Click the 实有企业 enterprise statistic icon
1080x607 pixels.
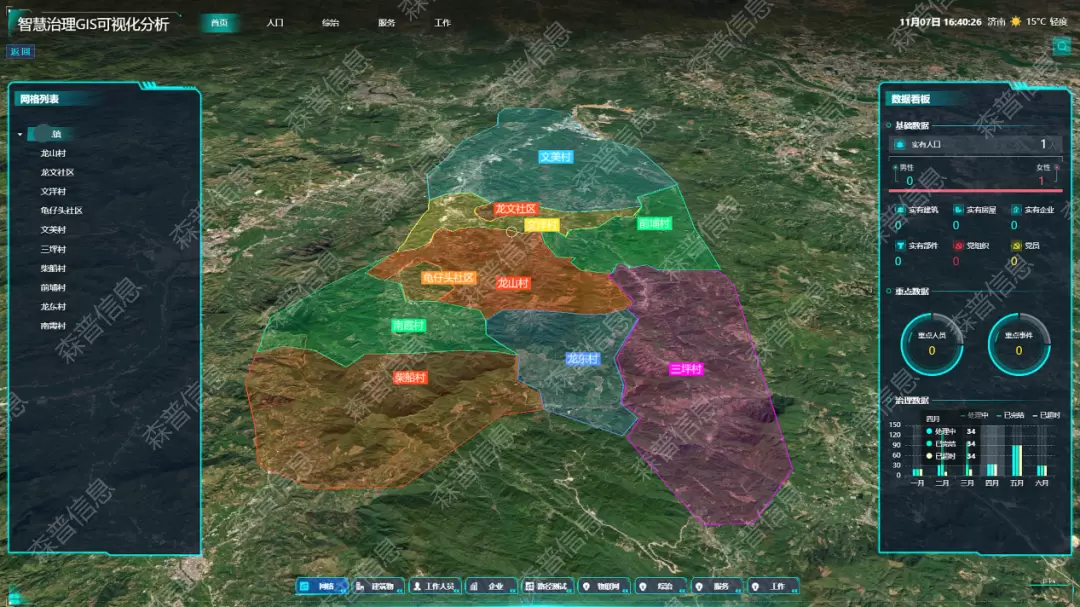tap(1016, 209)
